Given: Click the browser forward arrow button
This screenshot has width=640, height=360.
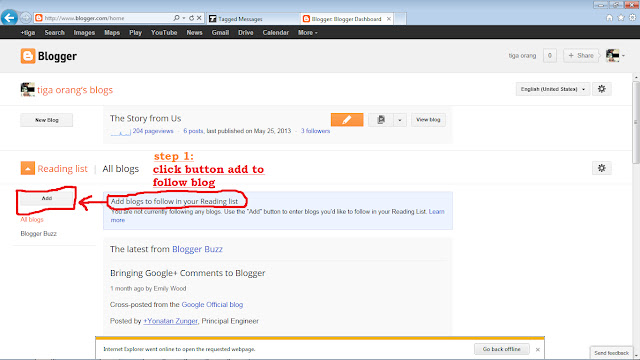Looking at the screenshot, I should coord(25,18).
